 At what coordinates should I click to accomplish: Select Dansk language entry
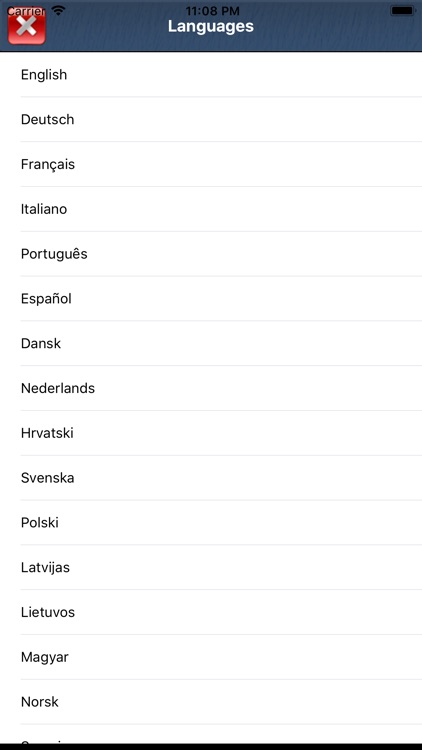pos(211,343)
